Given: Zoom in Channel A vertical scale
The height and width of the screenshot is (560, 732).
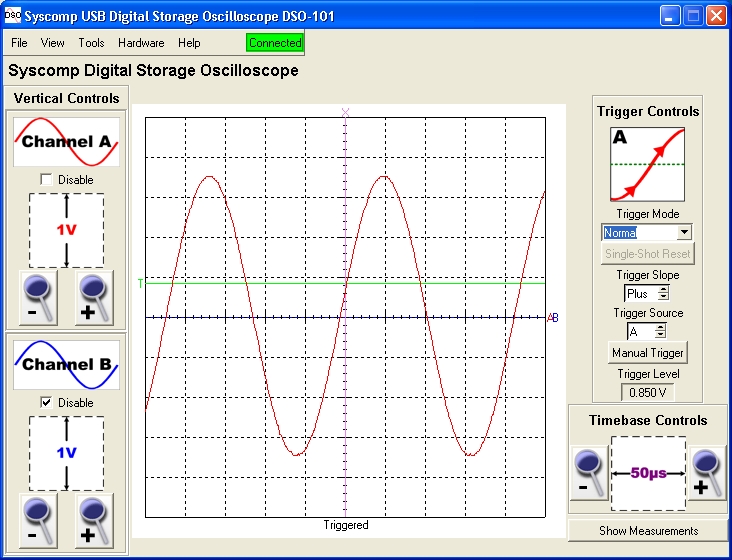Looking at the screenshot, I should click(x=94, y=298).
